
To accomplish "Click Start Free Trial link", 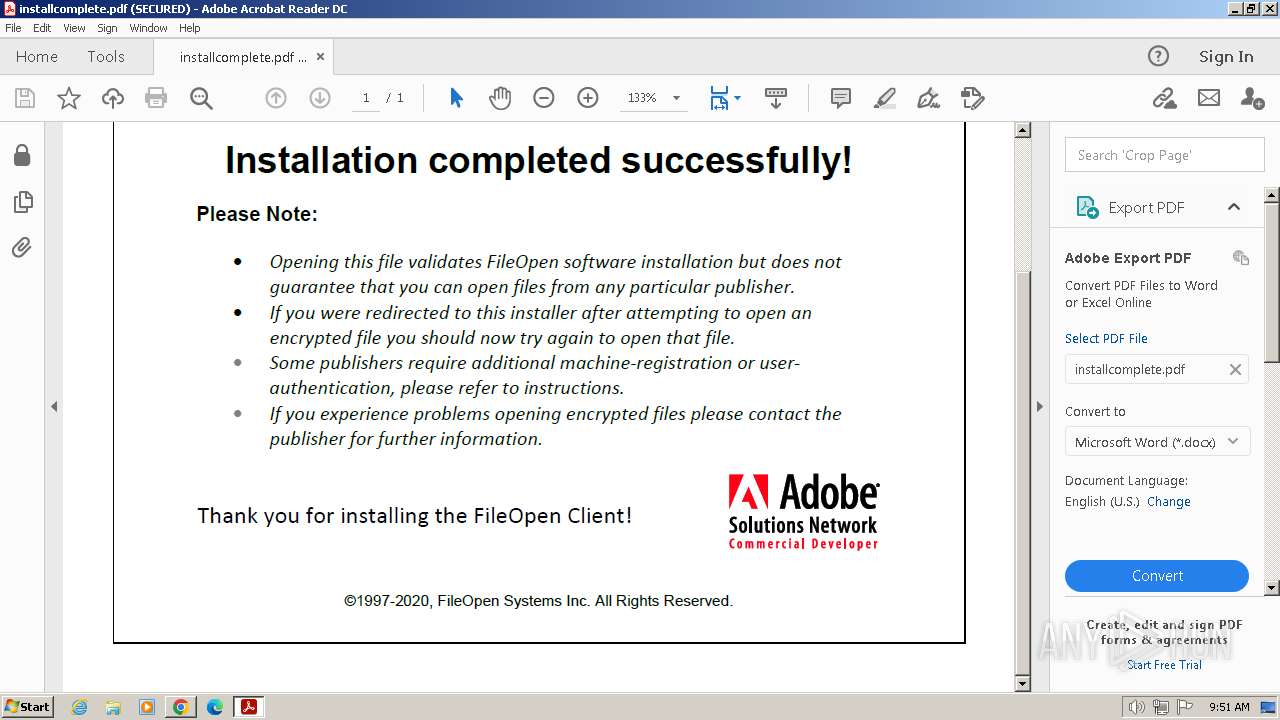I will (x=1164, y=665).
